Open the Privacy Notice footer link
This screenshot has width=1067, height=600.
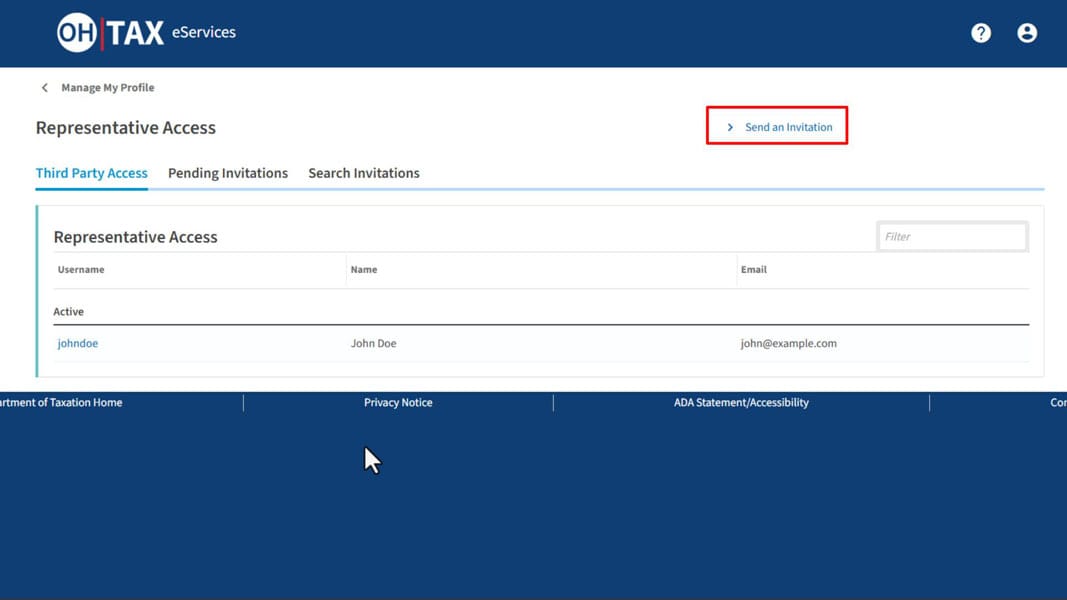[x=398, y=402]
